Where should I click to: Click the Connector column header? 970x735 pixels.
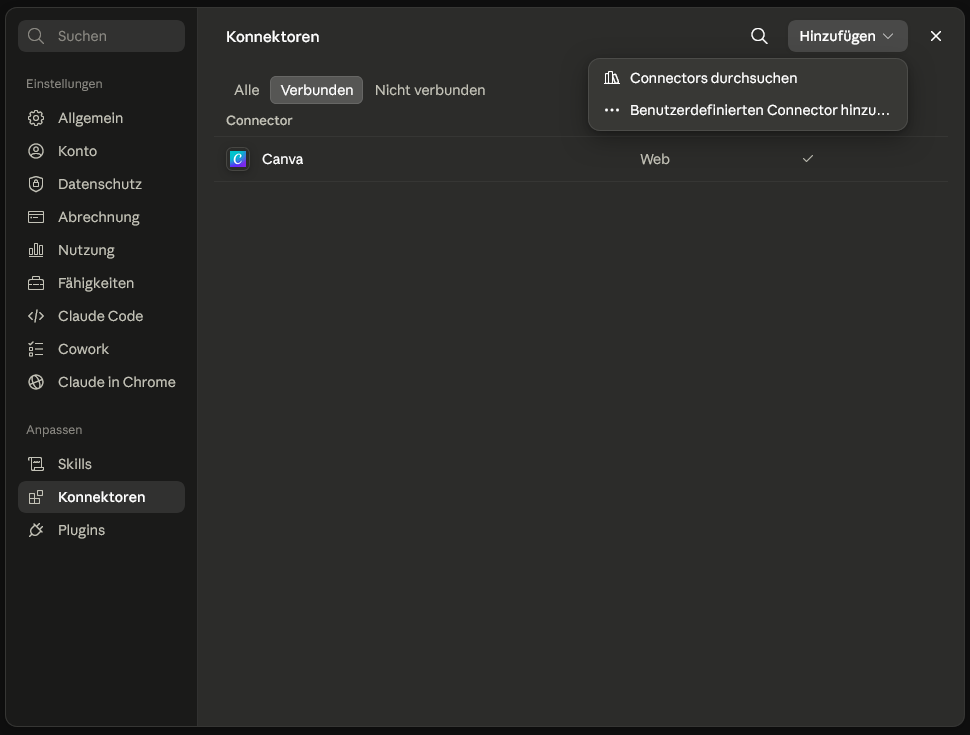coord(259,121)
